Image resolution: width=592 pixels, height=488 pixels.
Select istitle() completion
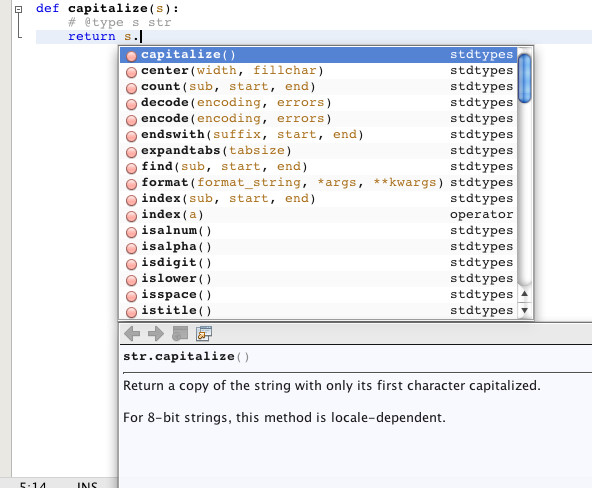(x=318, y=311)
